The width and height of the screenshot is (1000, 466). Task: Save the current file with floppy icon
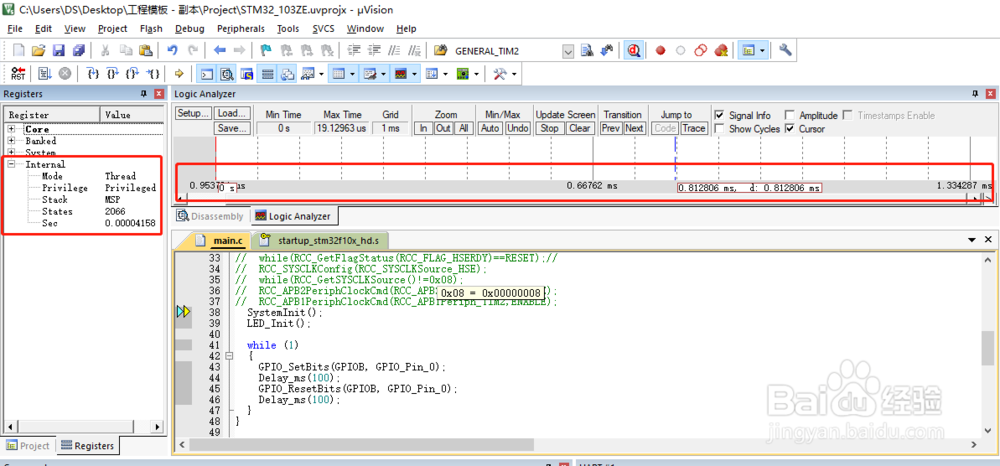[x=59, y=50]
